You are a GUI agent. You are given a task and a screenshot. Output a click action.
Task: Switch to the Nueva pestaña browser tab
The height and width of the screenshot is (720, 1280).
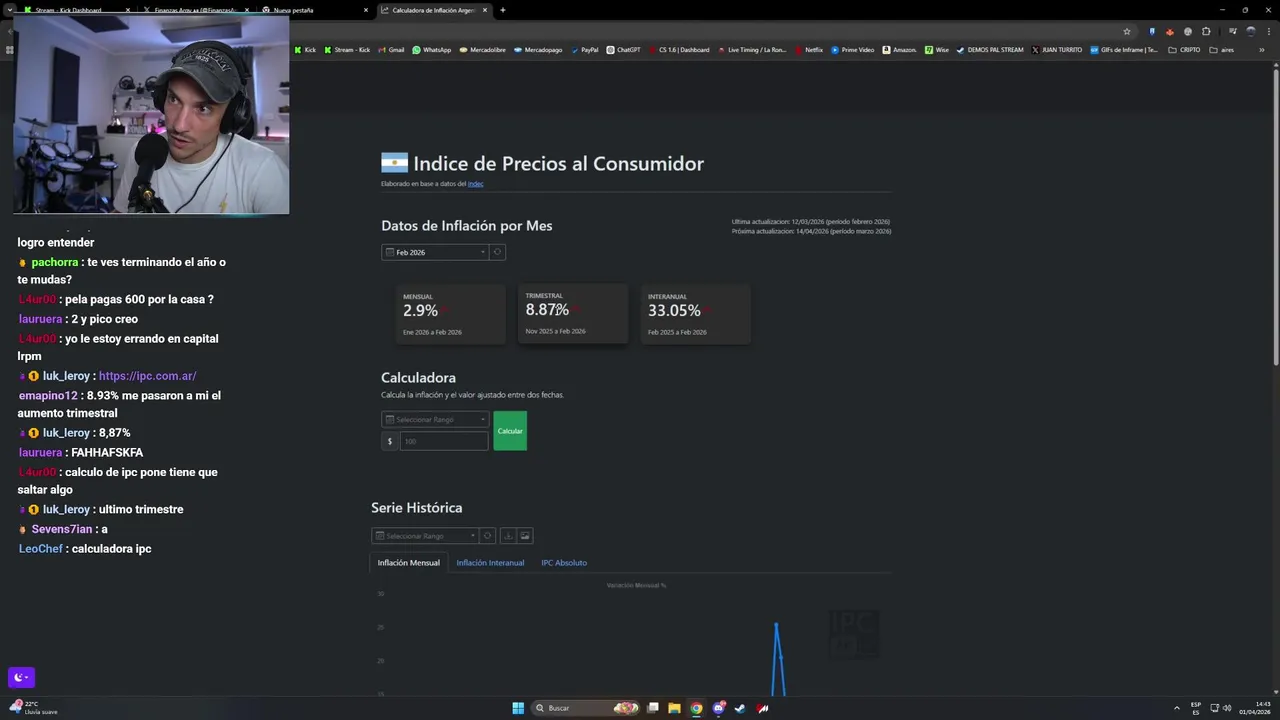(x=314, y=10)
